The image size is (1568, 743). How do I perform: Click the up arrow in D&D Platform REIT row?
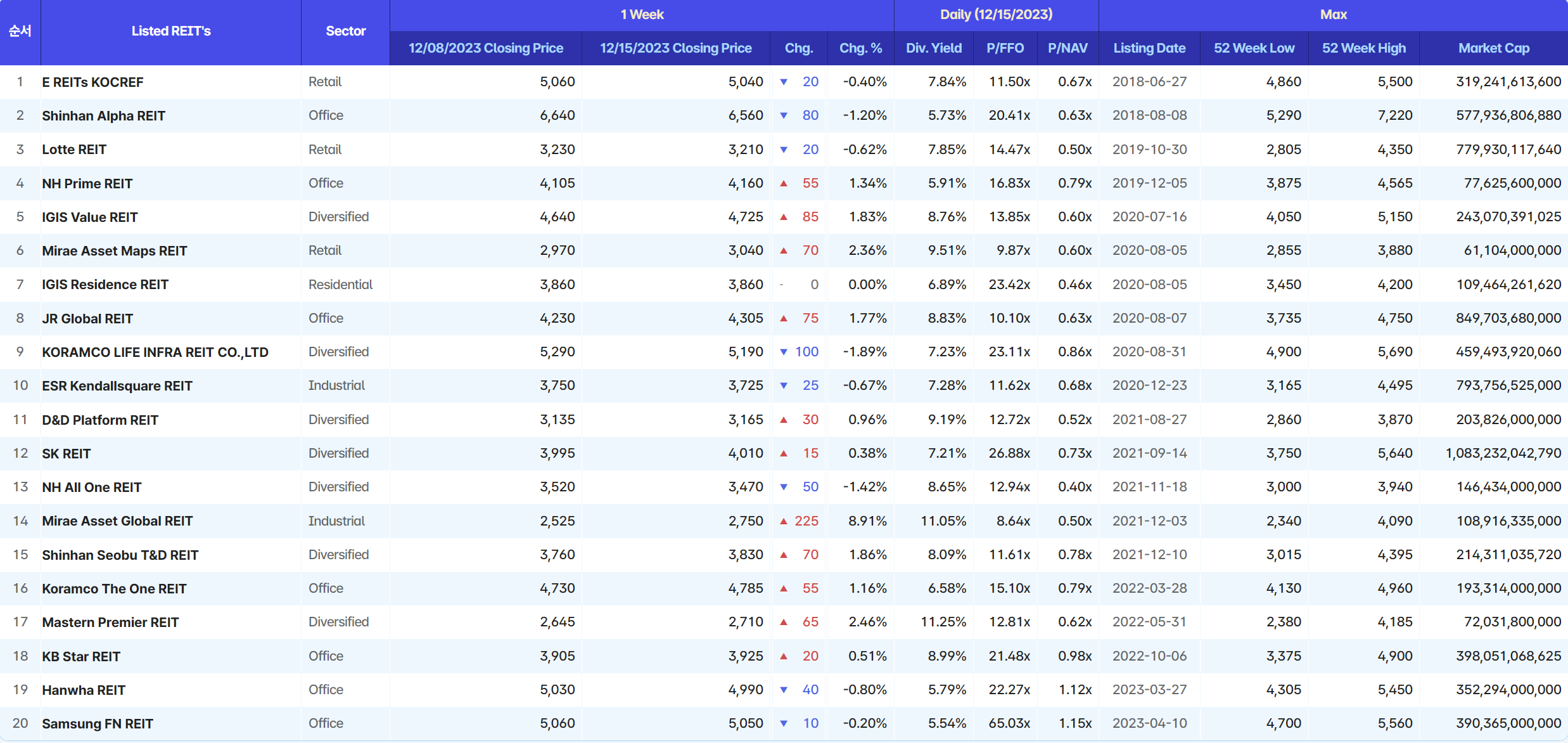[784, 420]
